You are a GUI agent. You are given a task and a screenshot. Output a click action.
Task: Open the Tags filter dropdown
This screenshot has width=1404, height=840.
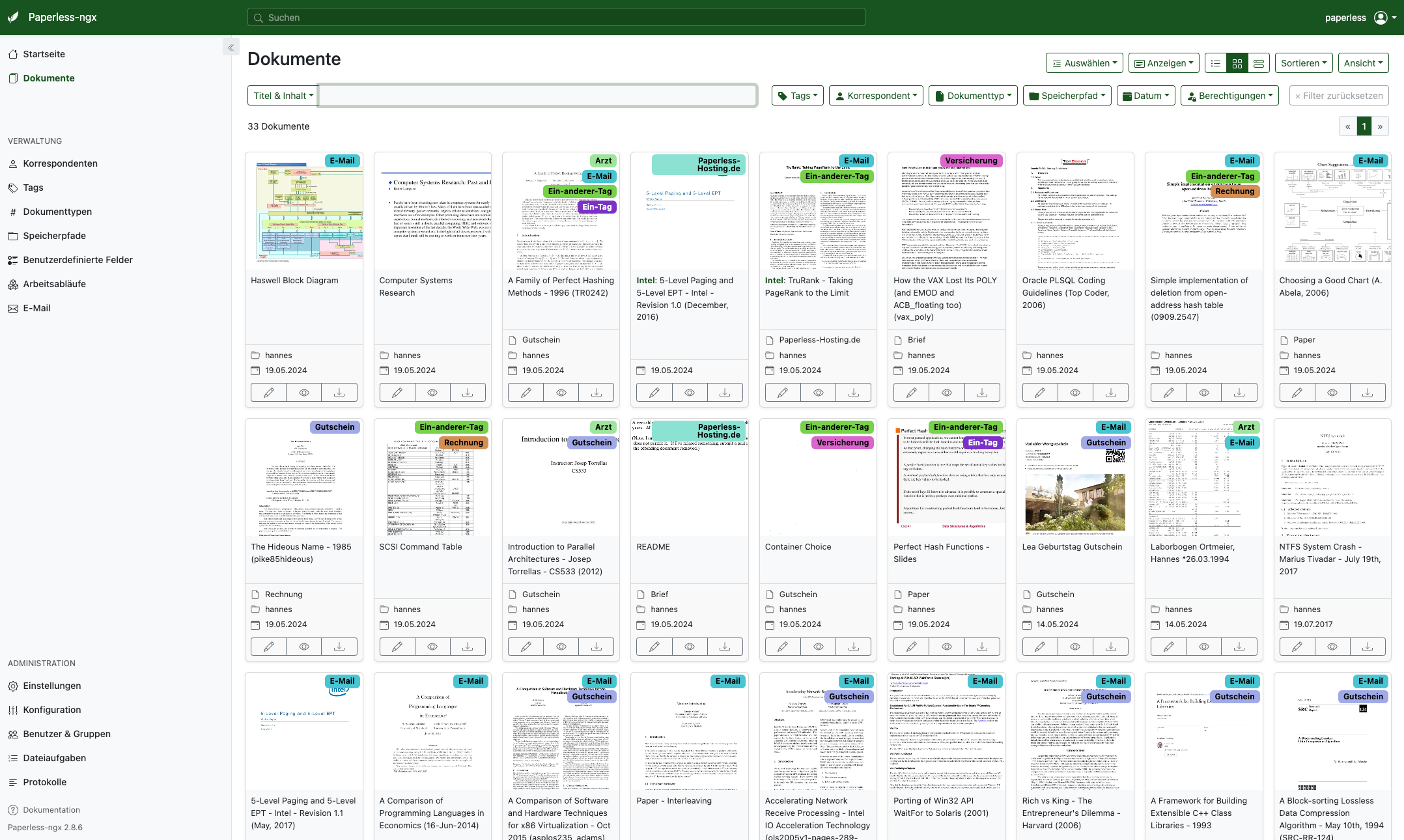[798, 96]
